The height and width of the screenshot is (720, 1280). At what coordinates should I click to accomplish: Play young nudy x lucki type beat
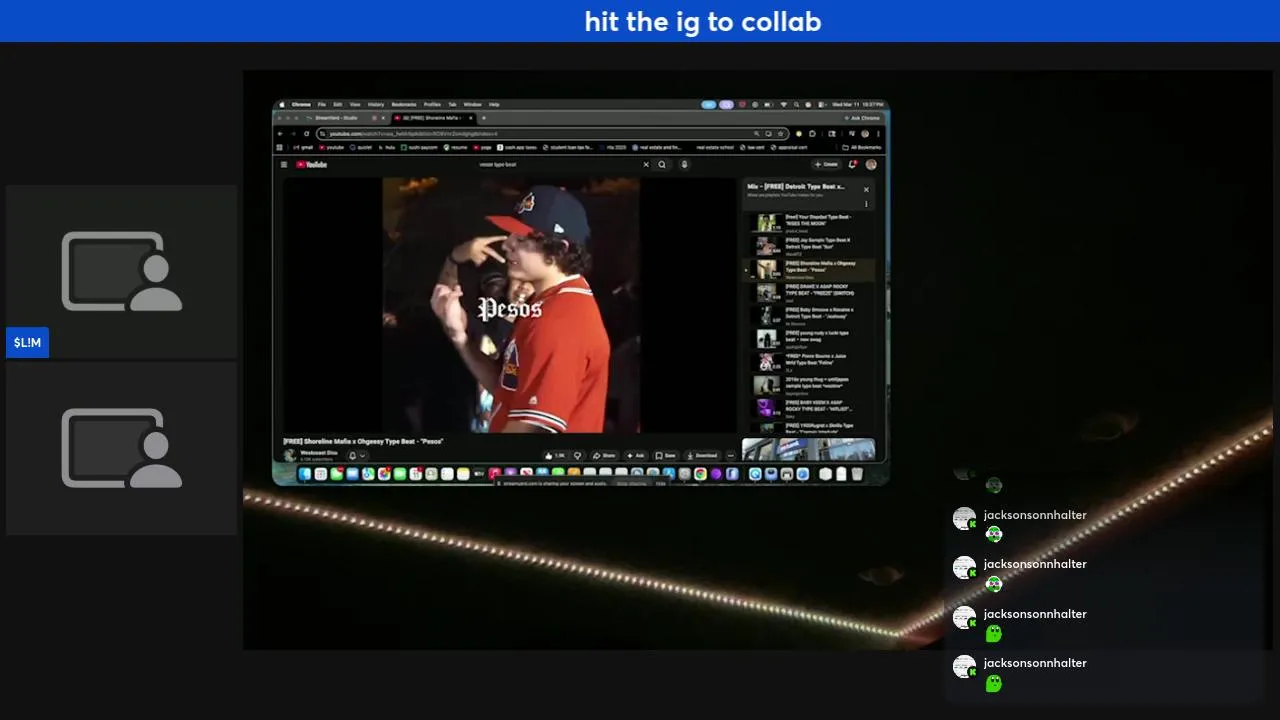tap(808, 339)
